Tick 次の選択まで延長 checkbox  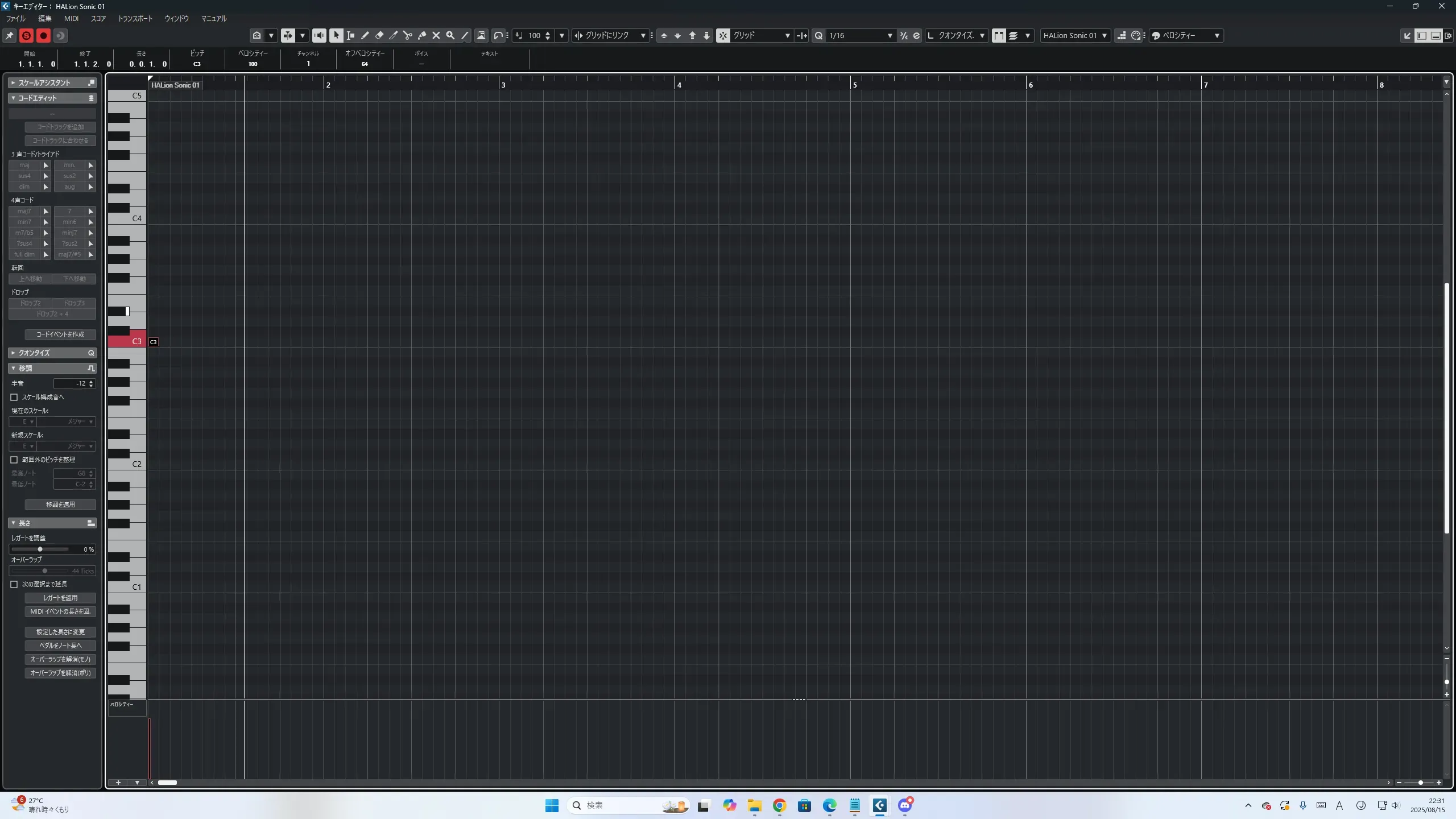coord(14,584)
